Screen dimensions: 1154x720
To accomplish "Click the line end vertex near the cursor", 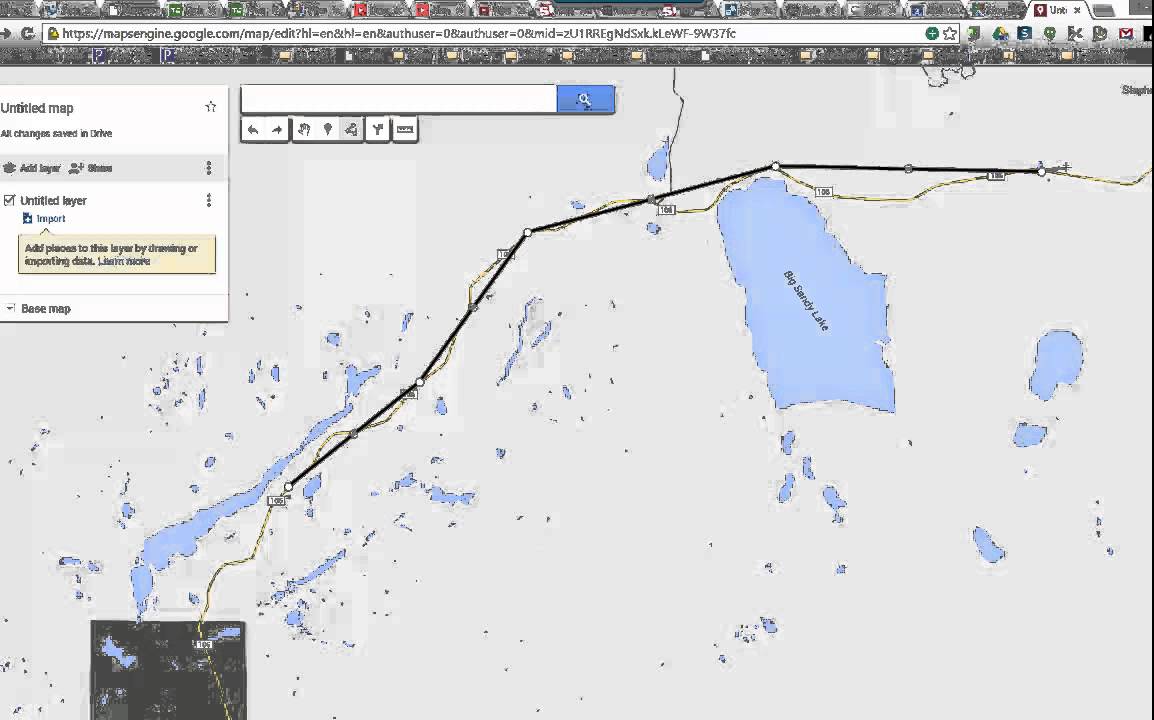I will (1041, 171).
